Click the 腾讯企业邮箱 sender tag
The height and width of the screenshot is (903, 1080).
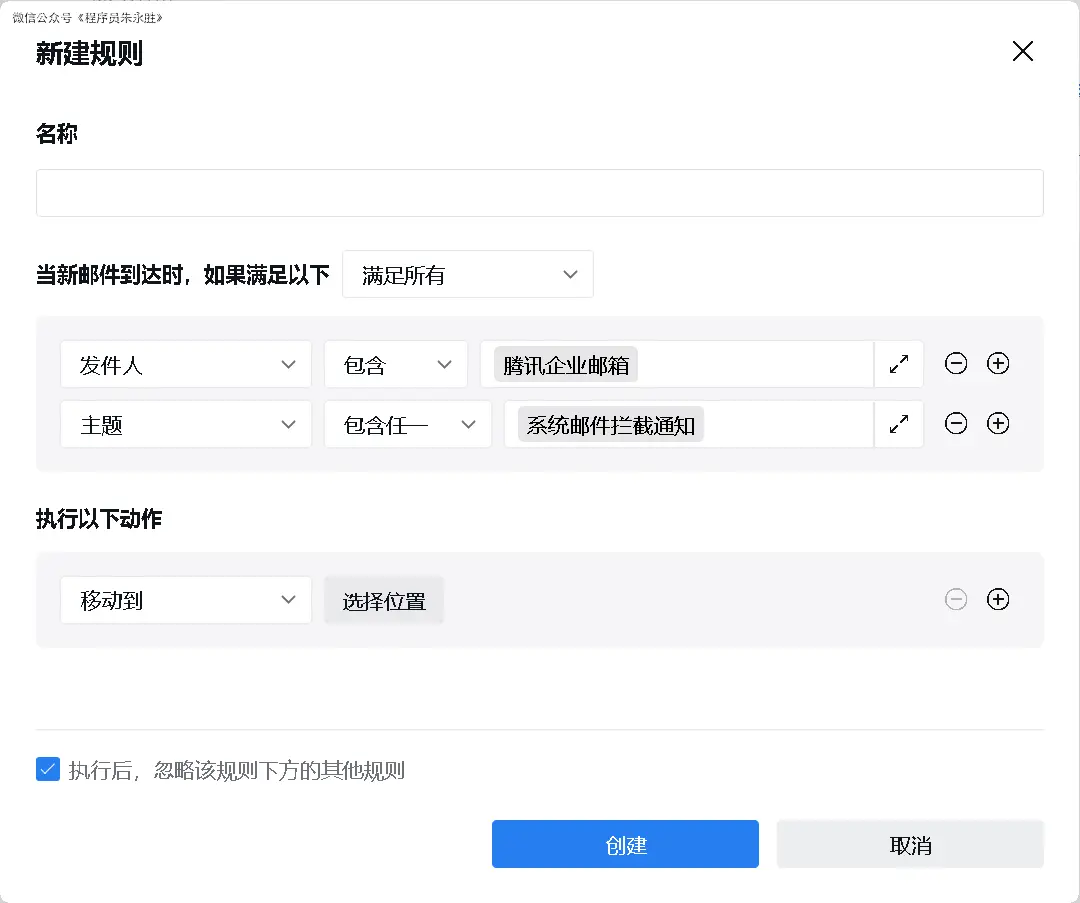(566, 365)
